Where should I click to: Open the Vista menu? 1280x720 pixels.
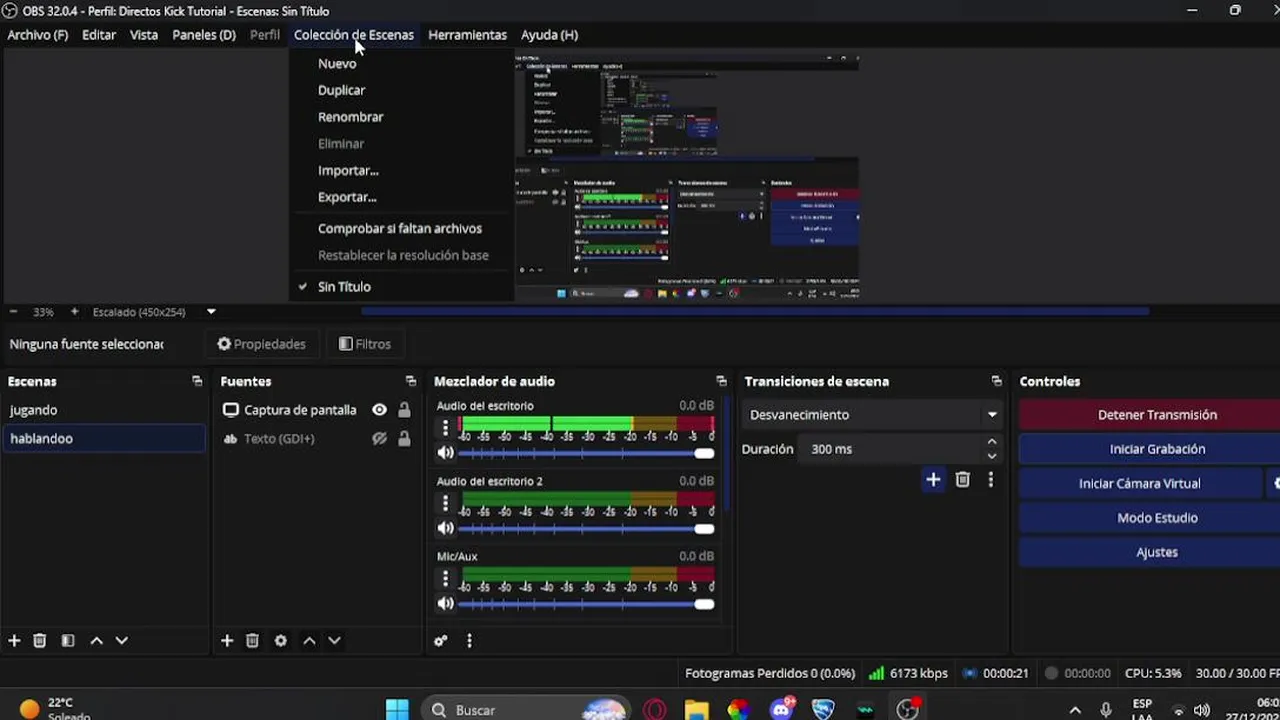(144, 35)
